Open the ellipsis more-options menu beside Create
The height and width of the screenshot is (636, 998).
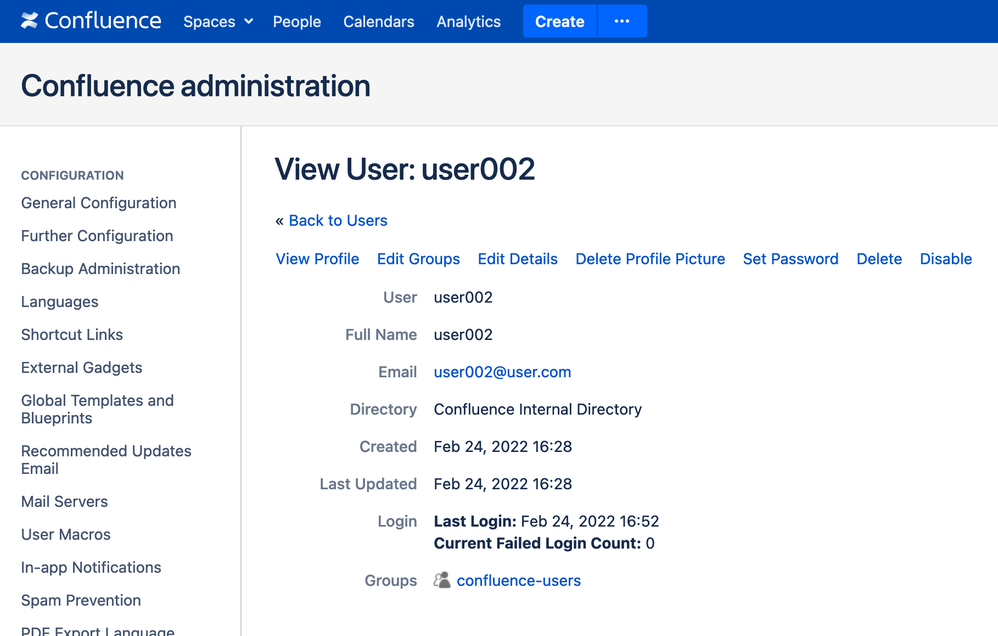(622, 21)
